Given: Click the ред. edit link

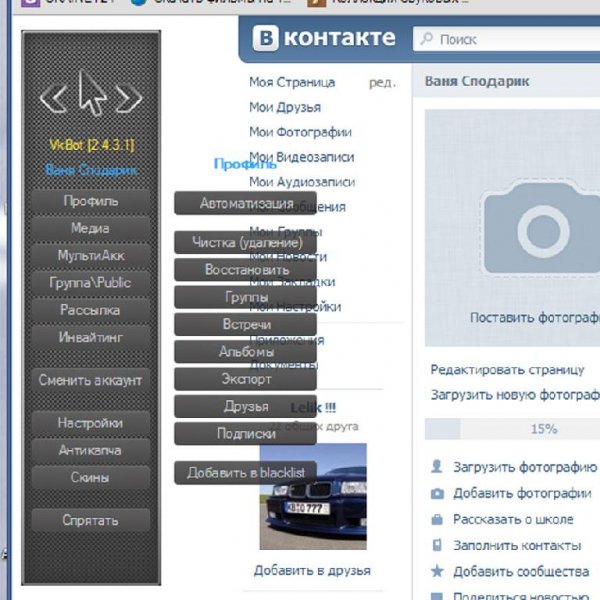Looking at the screenshot, I should tap(382, 83).
